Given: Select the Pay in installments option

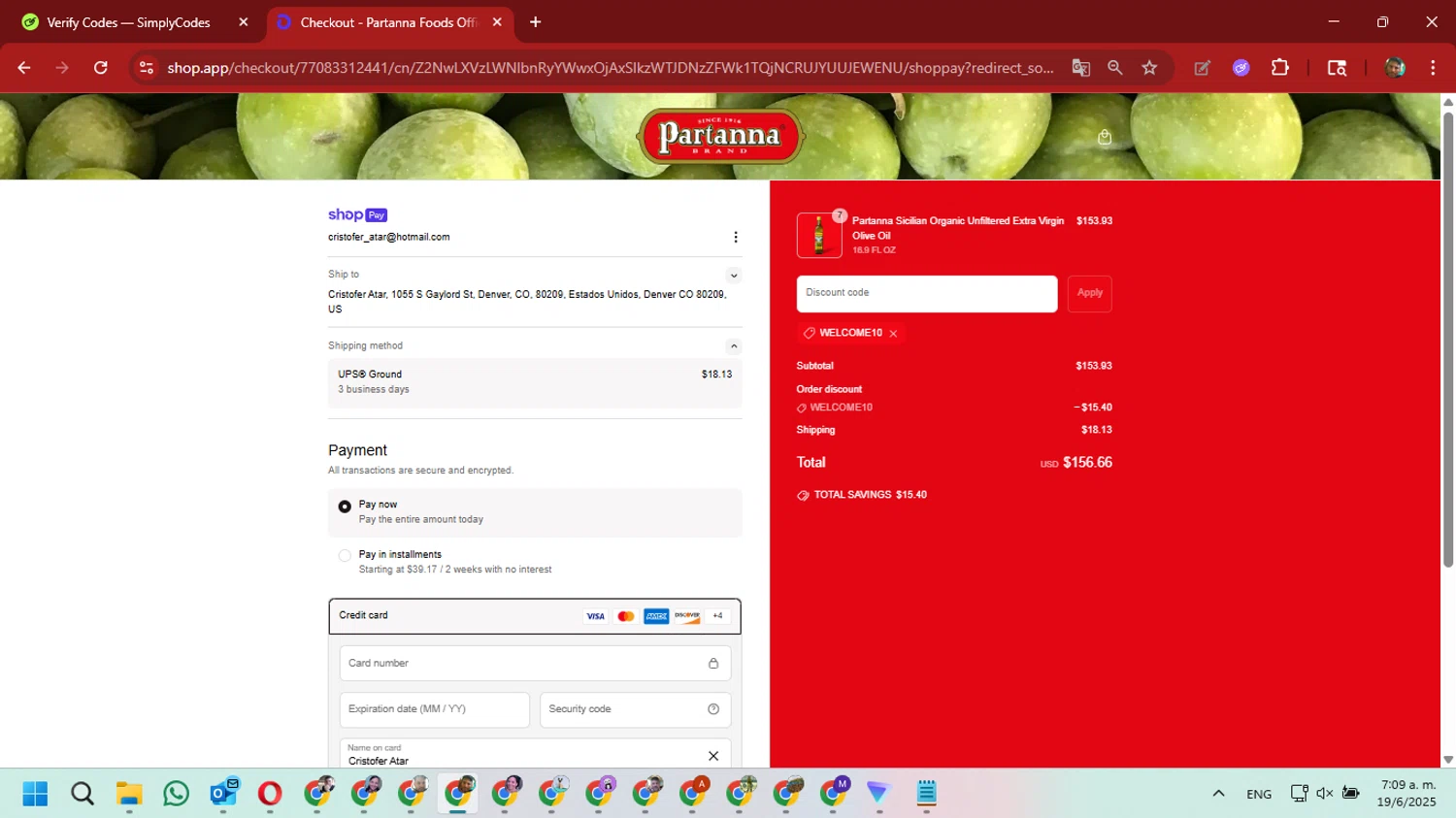Looking at the screenshot, I should 535,562.
